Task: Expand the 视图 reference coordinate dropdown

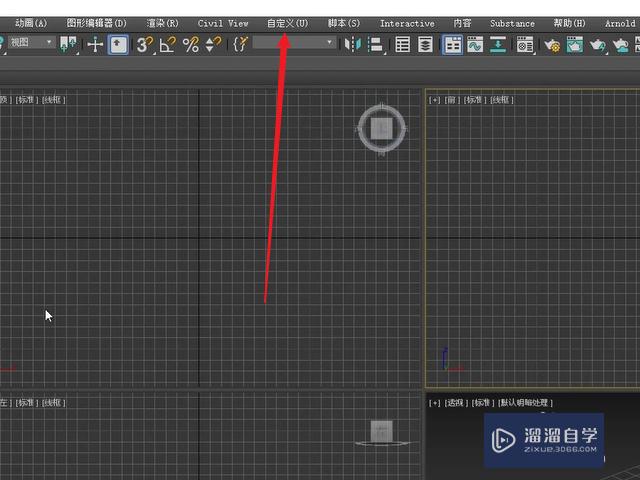Action: tap(31, 42)
